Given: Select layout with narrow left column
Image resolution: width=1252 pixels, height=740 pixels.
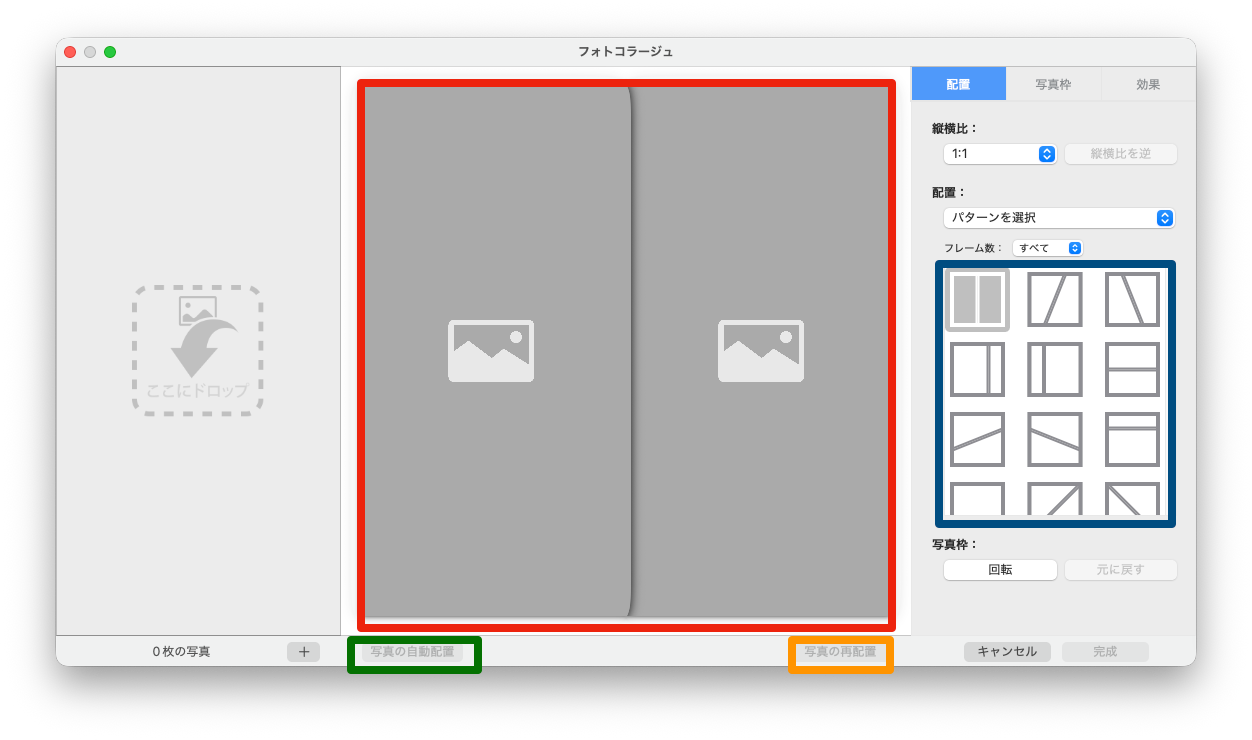Looking at the screenshot, I should point(1055,369).
